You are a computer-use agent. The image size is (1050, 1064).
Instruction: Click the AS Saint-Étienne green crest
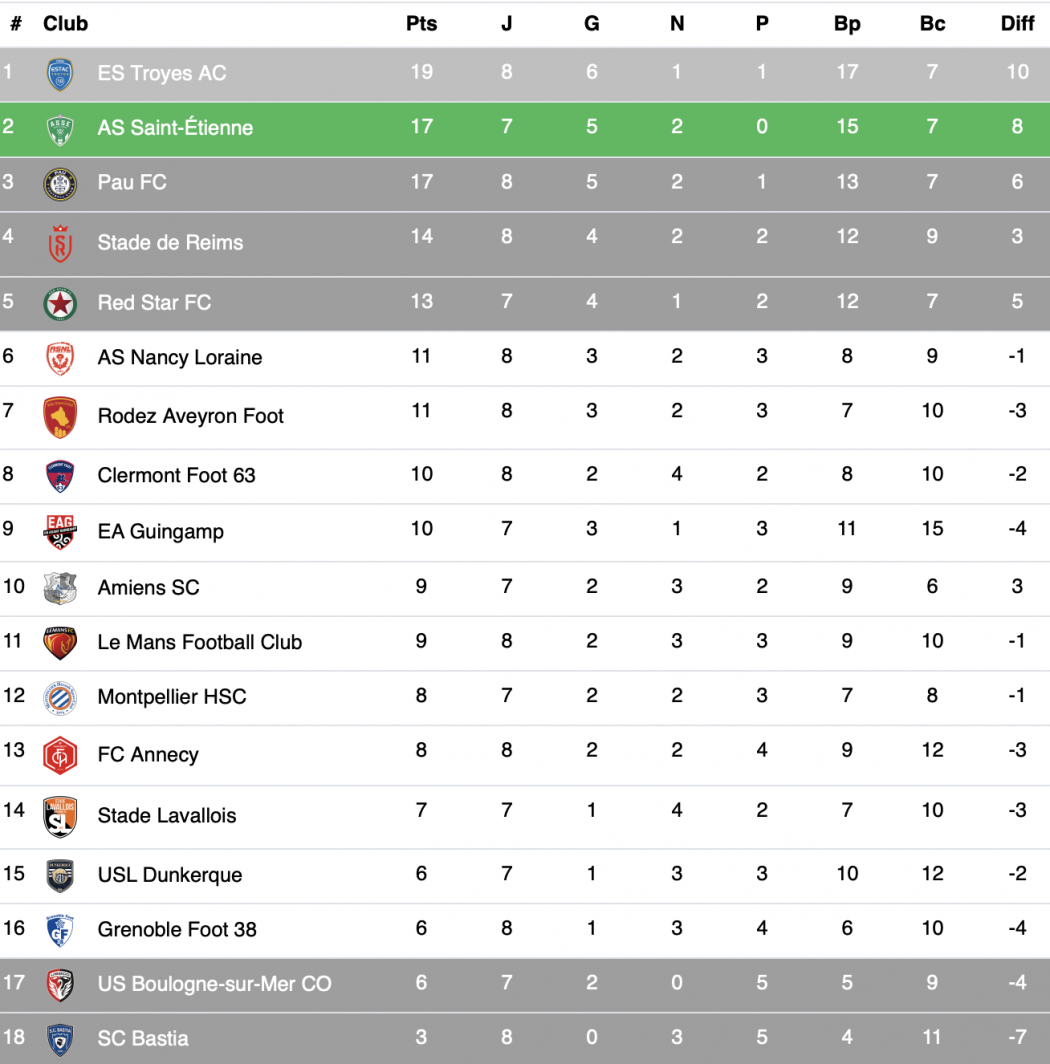point(60,130)
